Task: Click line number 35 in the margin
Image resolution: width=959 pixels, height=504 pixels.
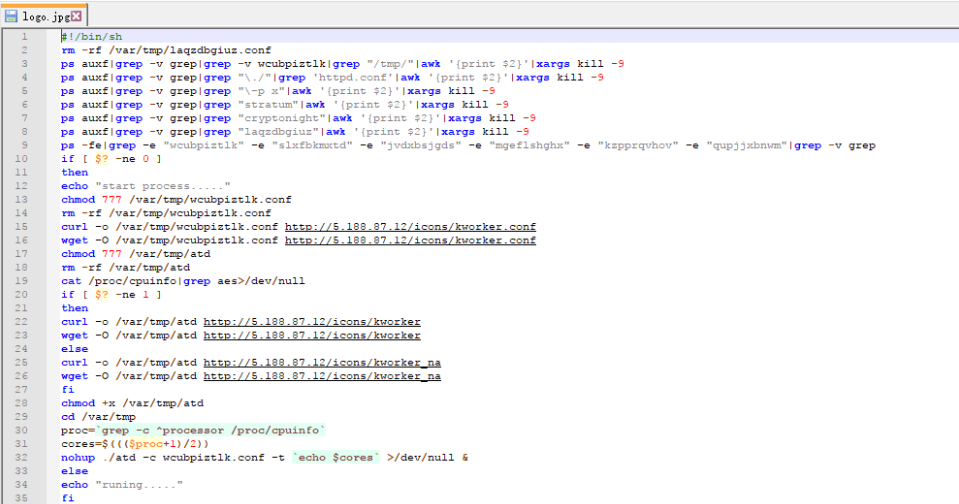Action: [21, 498]
